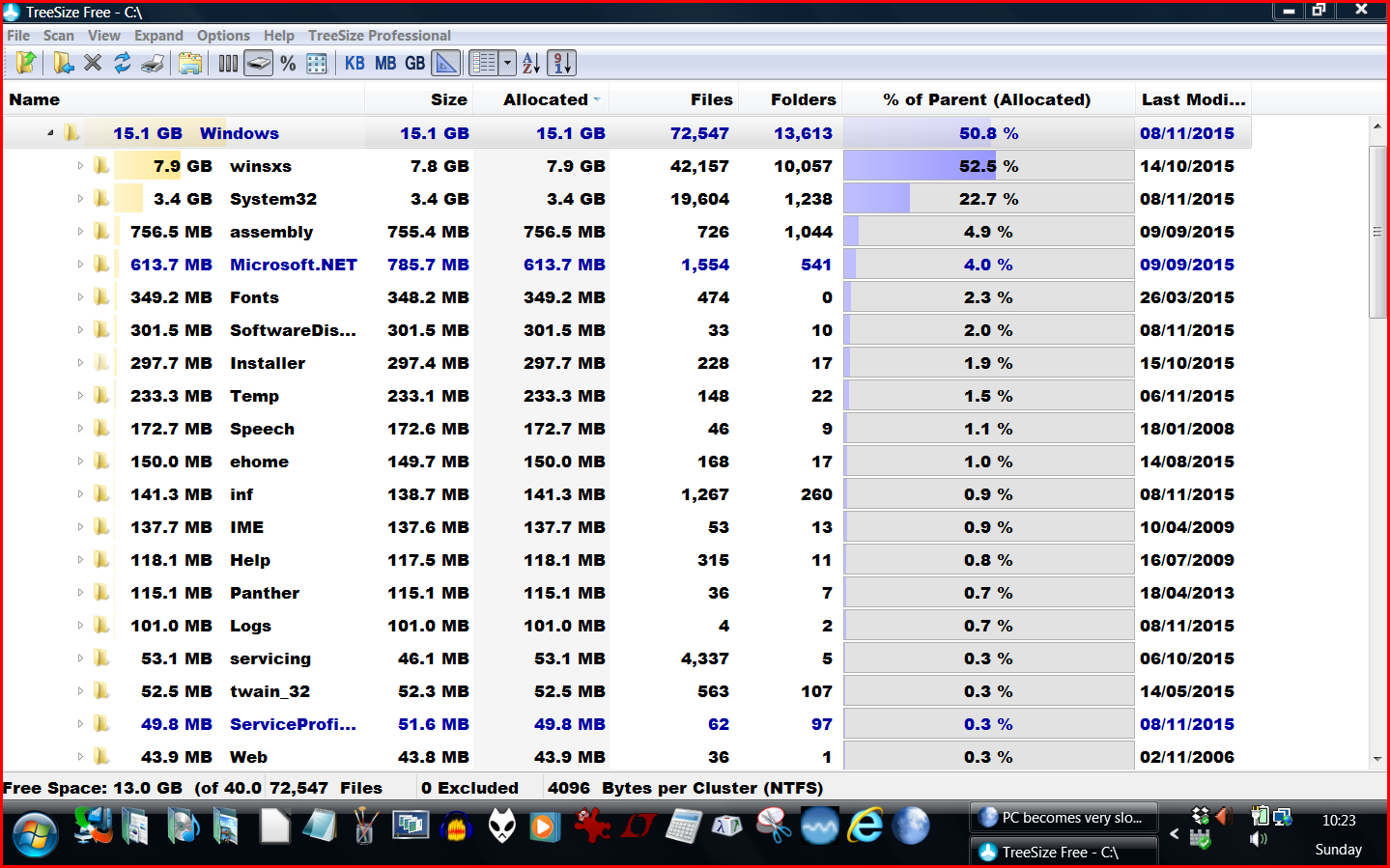Image resolution: width=1390 pixels, height=868 pixels.
Task: Sort by the Files column header
Action: [673, 99]
